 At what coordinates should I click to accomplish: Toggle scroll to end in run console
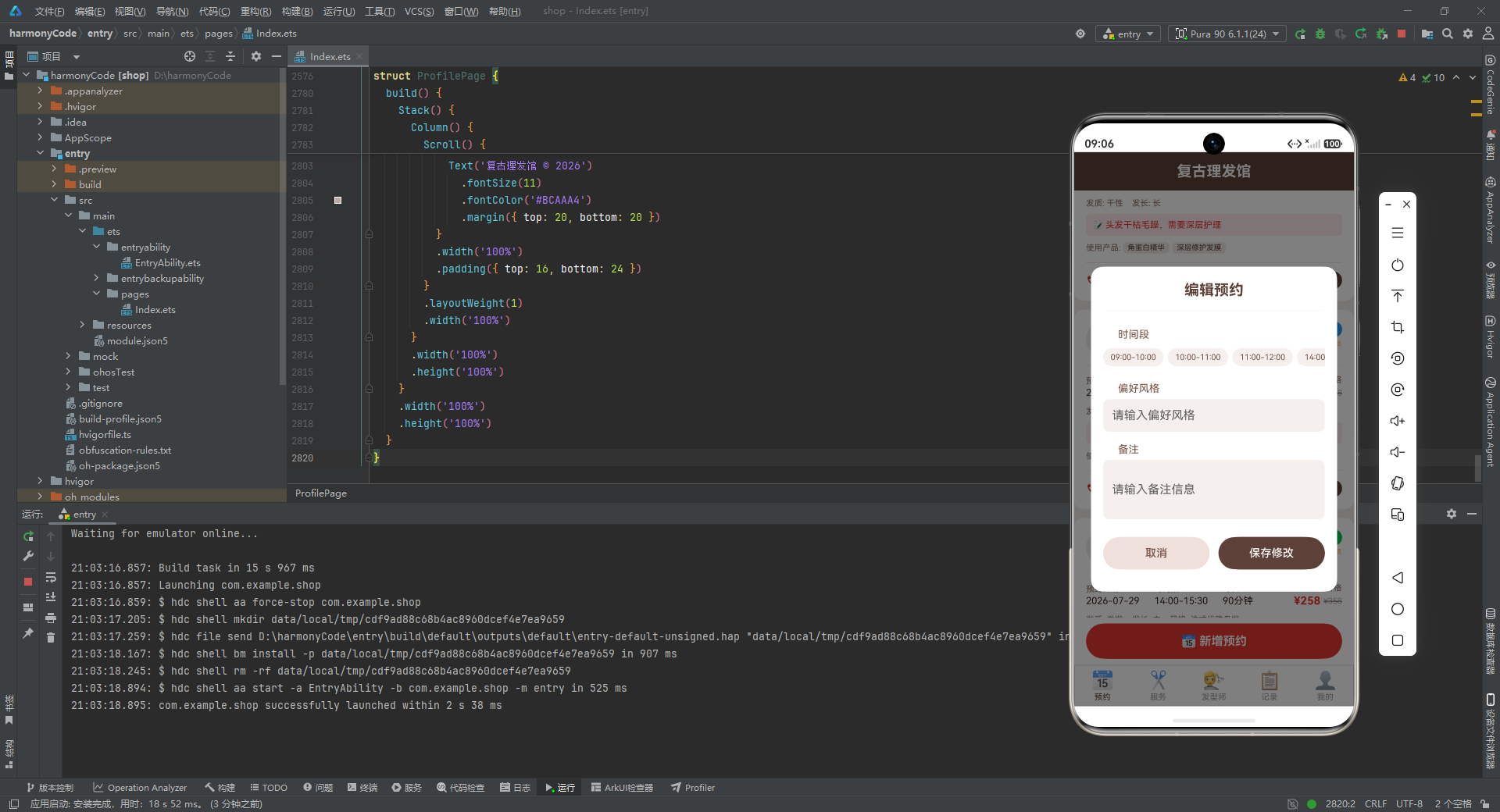coord(51,597)
